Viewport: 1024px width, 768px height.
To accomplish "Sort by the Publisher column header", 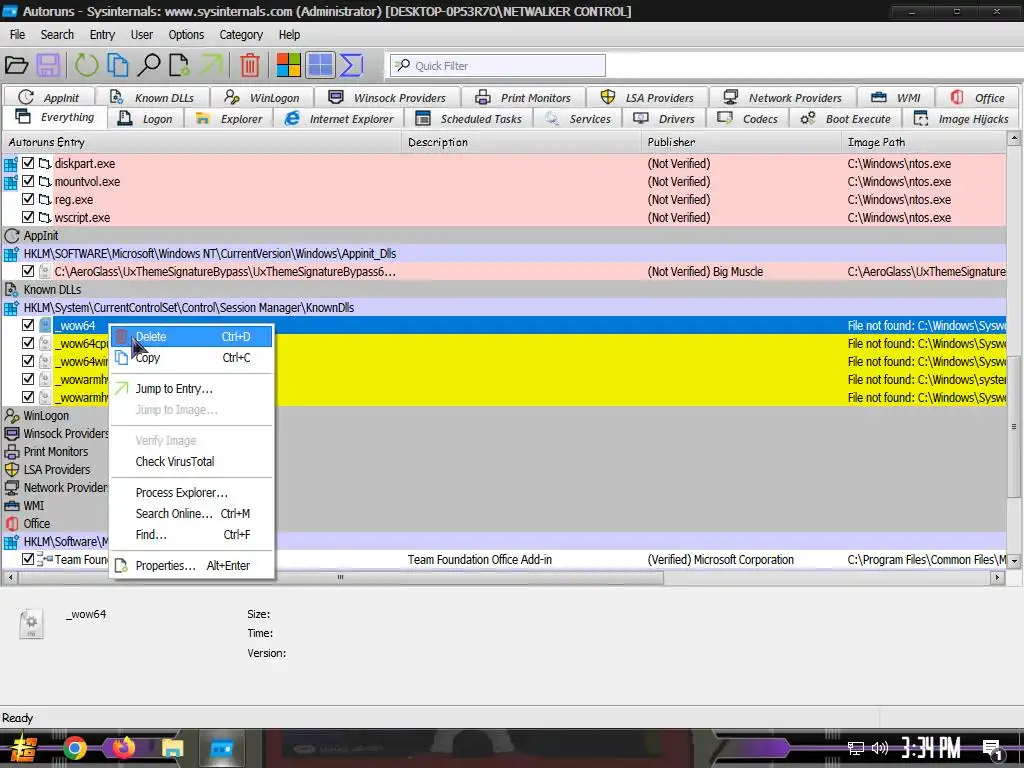I will point(741,142).
